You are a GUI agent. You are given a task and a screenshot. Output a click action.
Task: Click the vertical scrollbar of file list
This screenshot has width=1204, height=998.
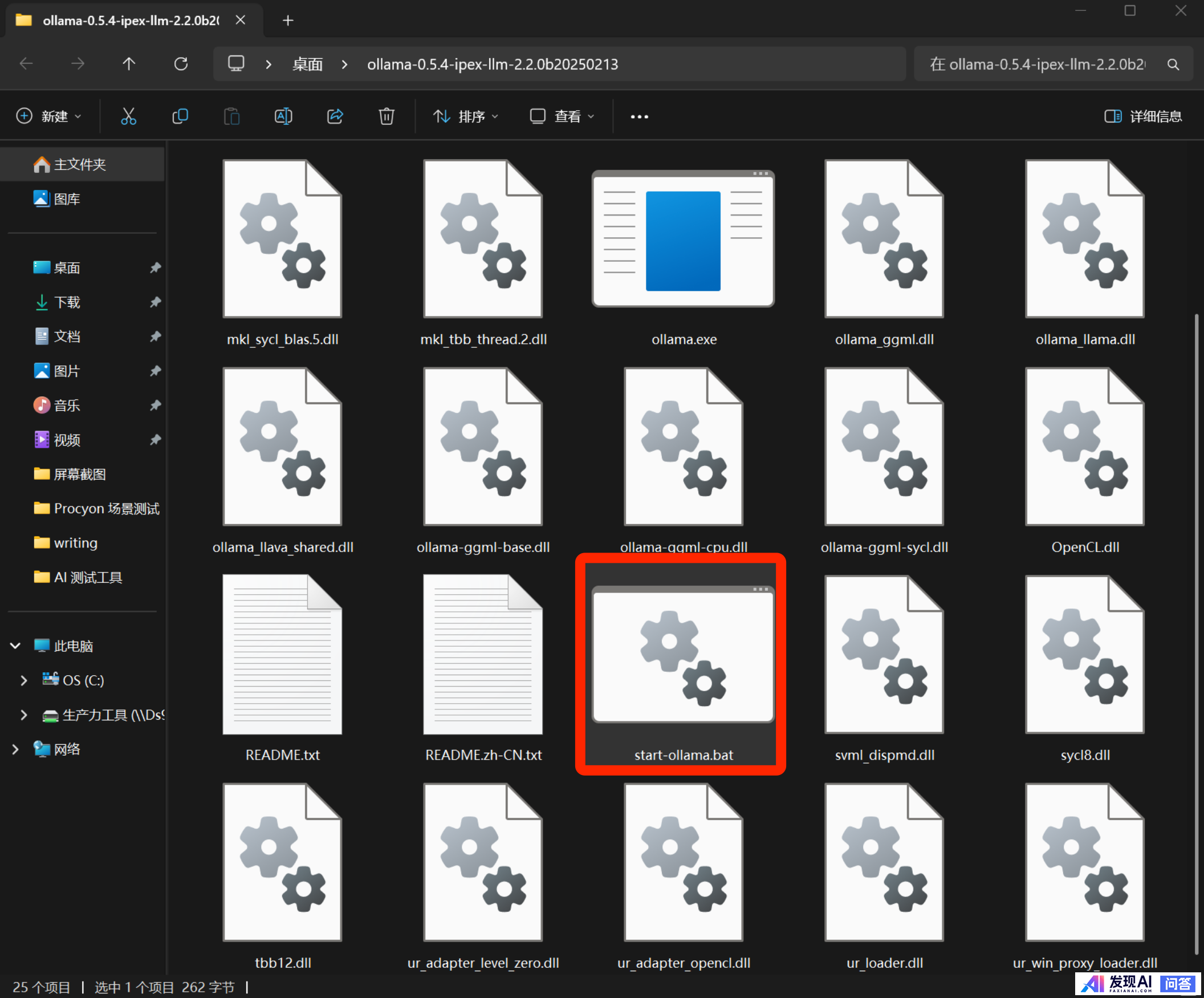(x=1197, y=634)
